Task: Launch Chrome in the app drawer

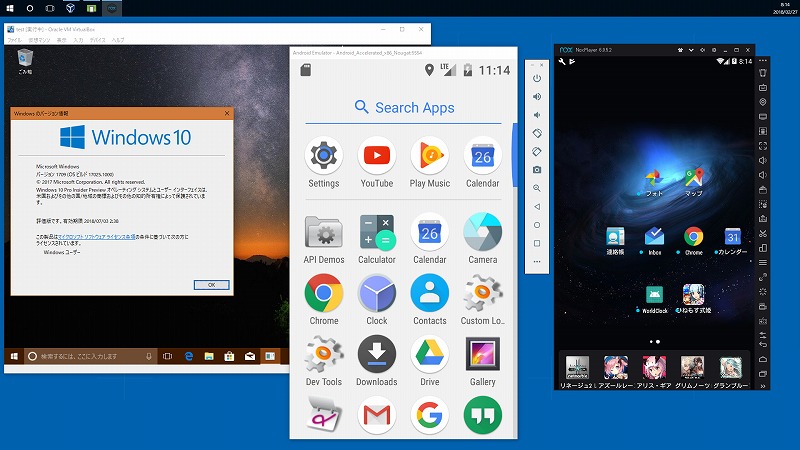Action: coord(323,293)
